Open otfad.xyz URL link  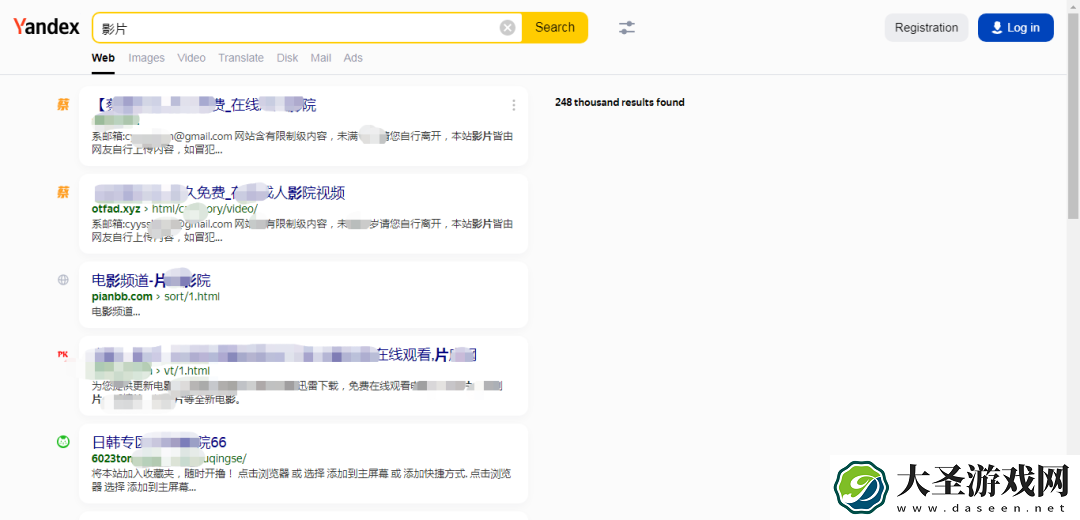175,209
